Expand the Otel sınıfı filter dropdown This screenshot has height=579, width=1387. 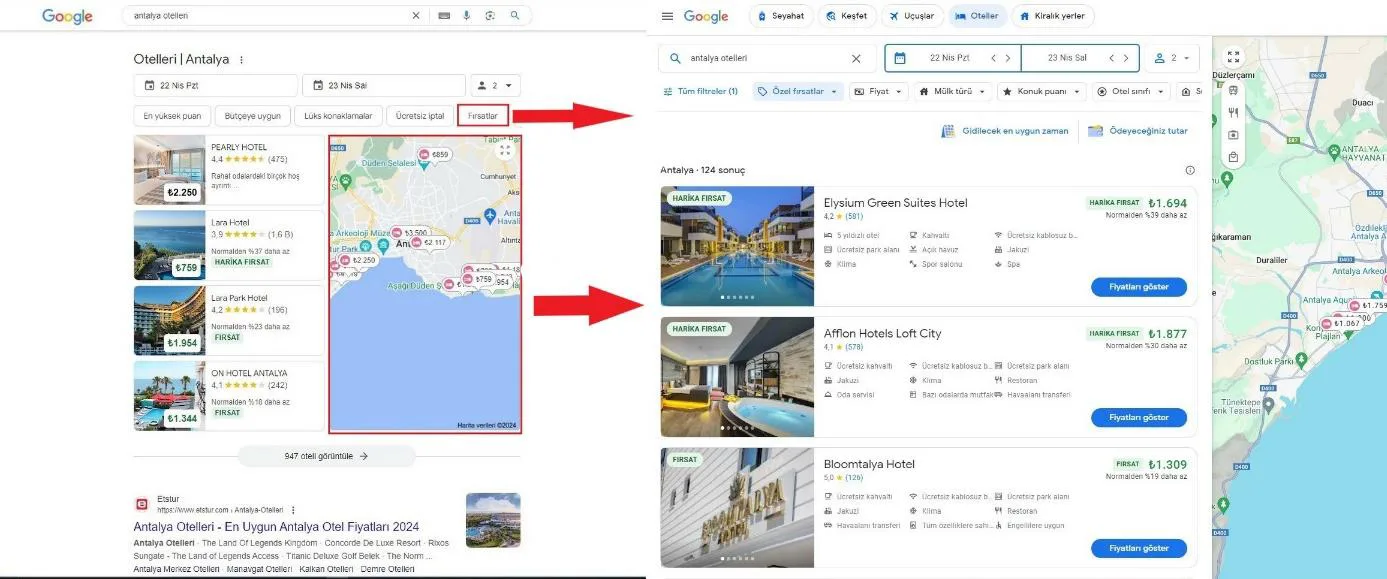[x=1131, y=91]
